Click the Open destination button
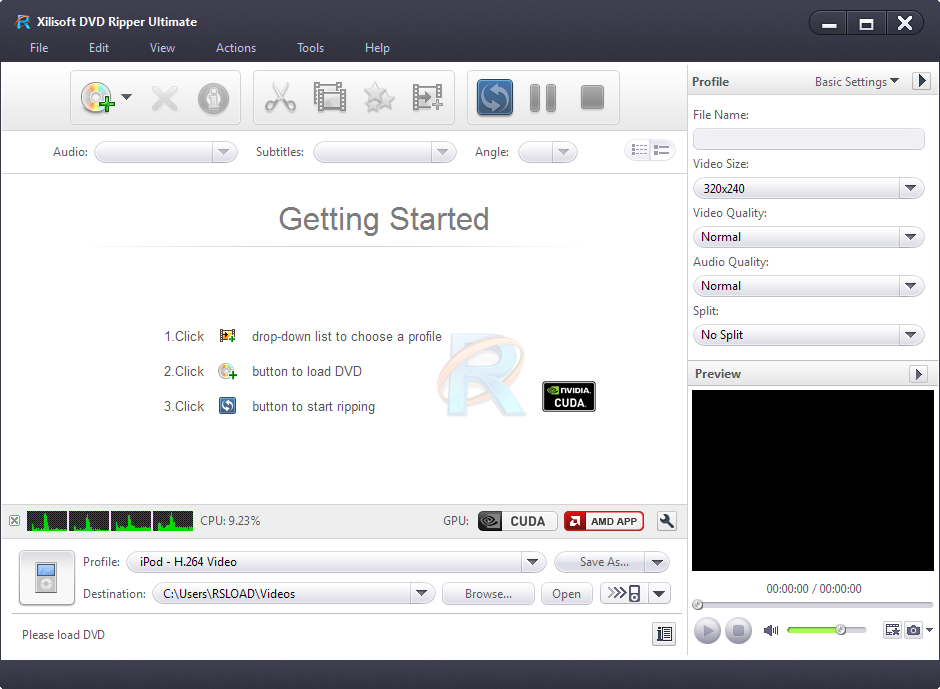The width and height of the screenshot is (940, 689). point(567,594)
